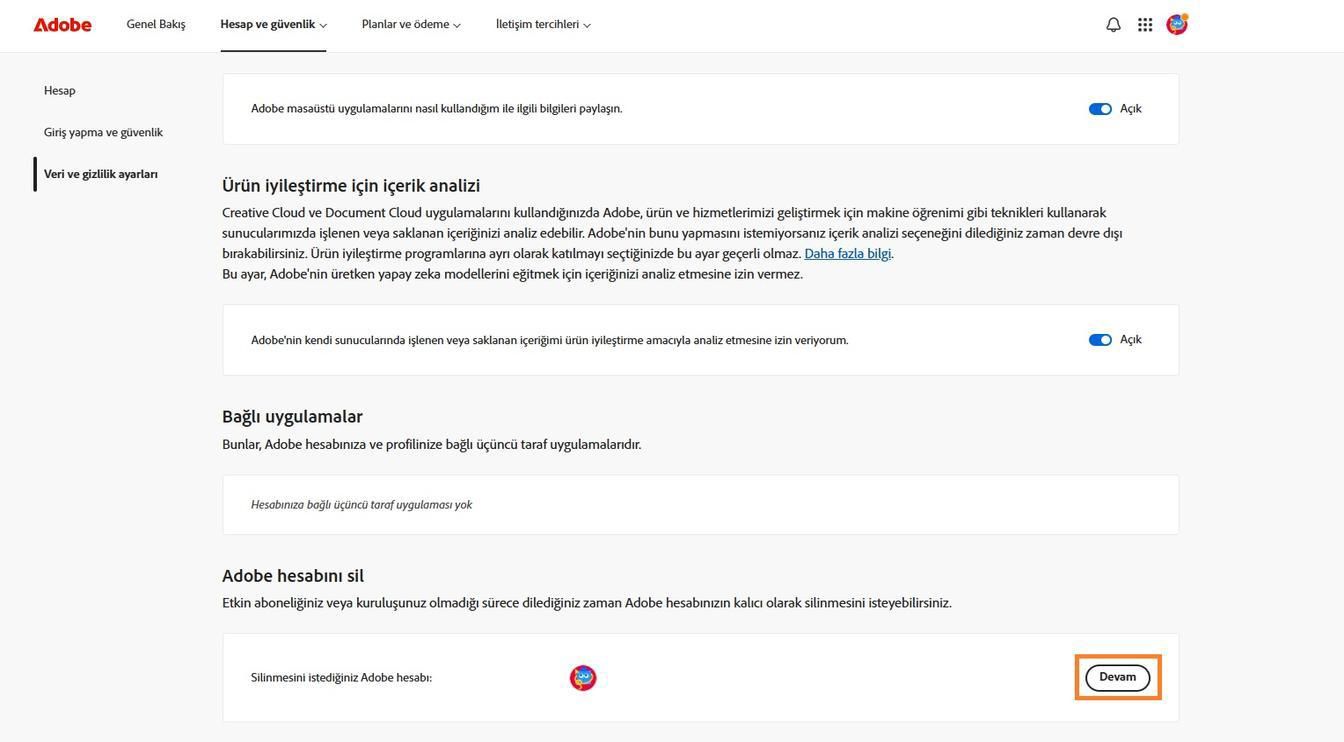Toggle the 'Açık' switch for product improvement

tap(1101, 338)
